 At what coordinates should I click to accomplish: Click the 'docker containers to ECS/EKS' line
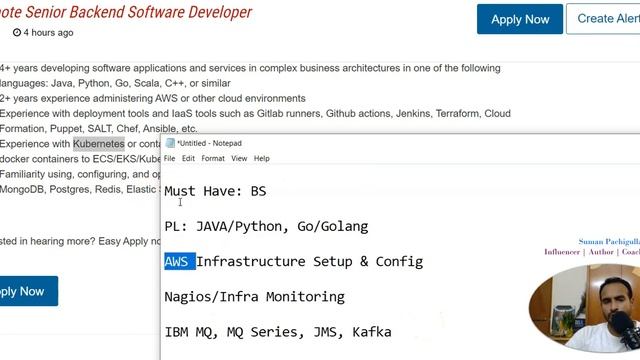point(80,159)
